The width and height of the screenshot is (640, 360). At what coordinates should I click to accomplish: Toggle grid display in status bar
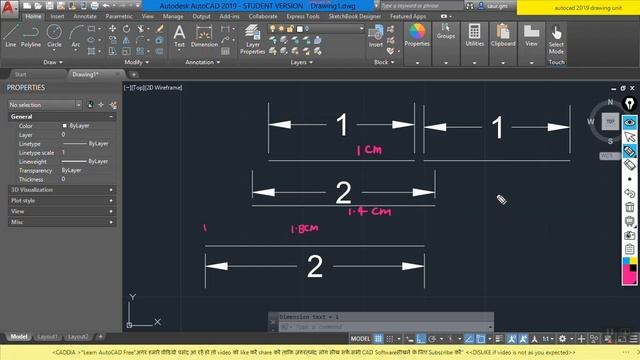(378, 339)
